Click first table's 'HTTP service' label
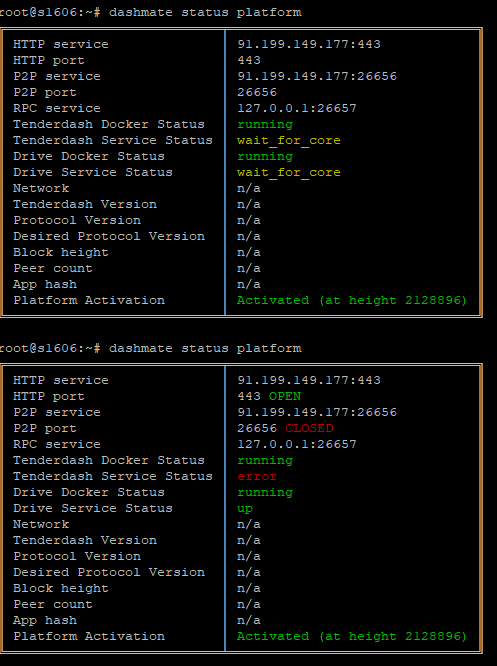 pyautogui.click(x=61, y=44)
